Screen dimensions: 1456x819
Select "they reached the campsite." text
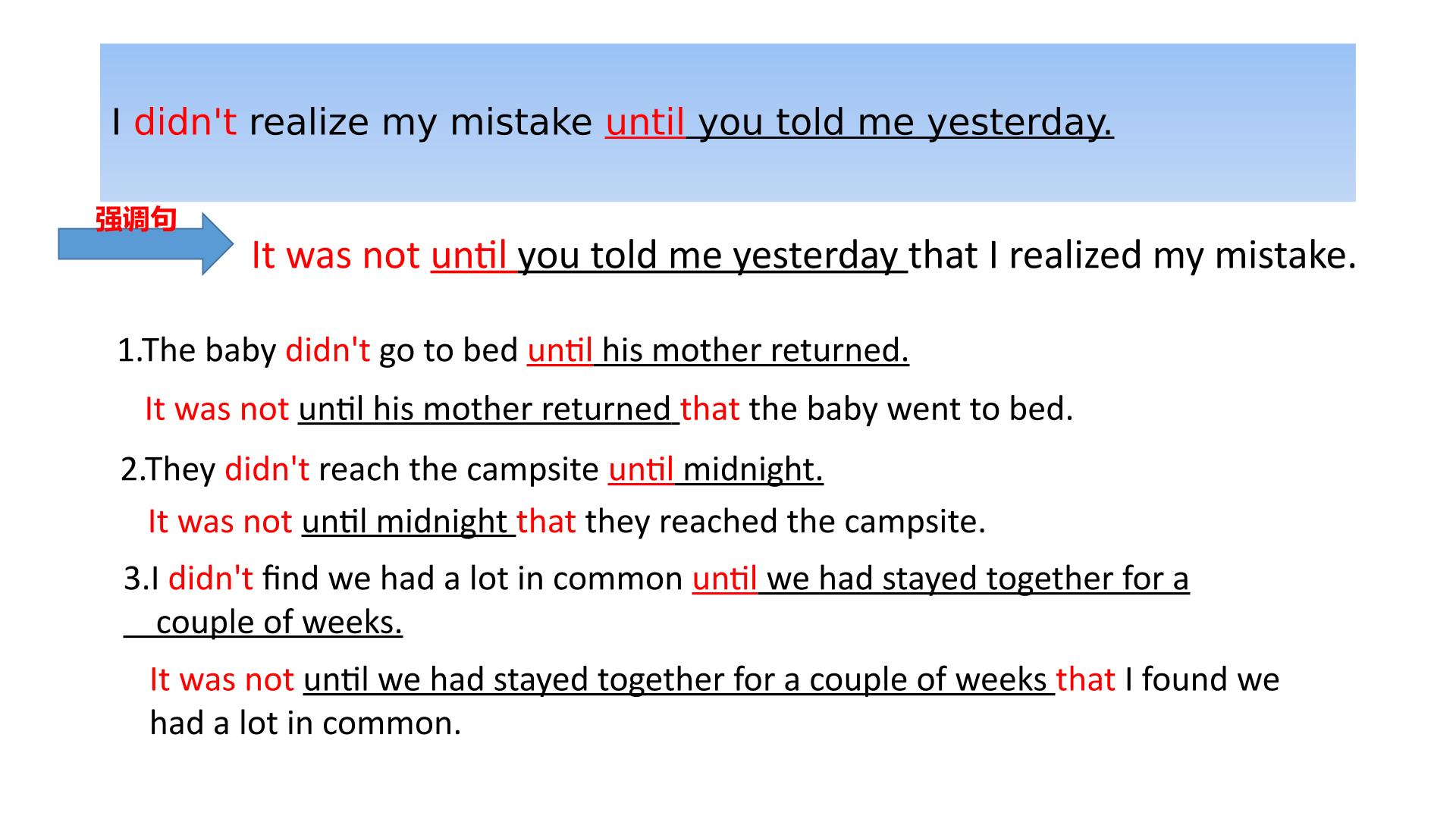(786, 522)
